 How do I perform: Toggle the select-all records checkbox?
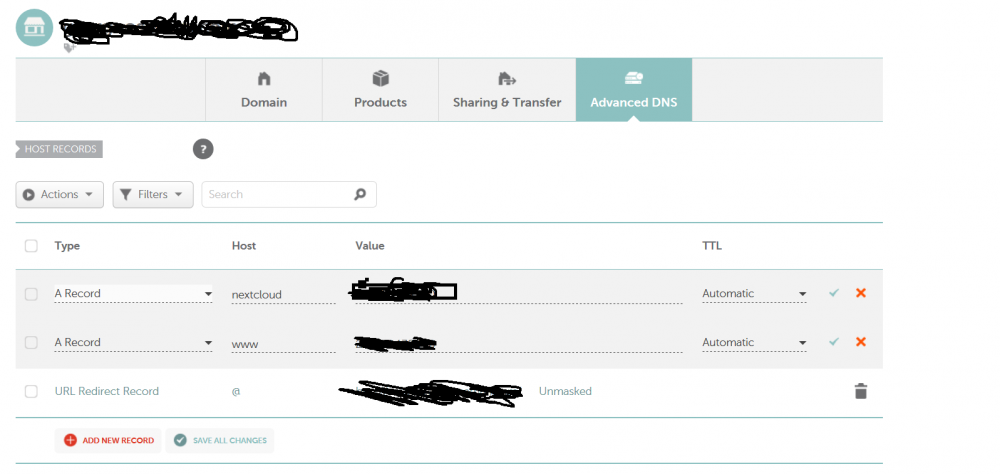31,246
